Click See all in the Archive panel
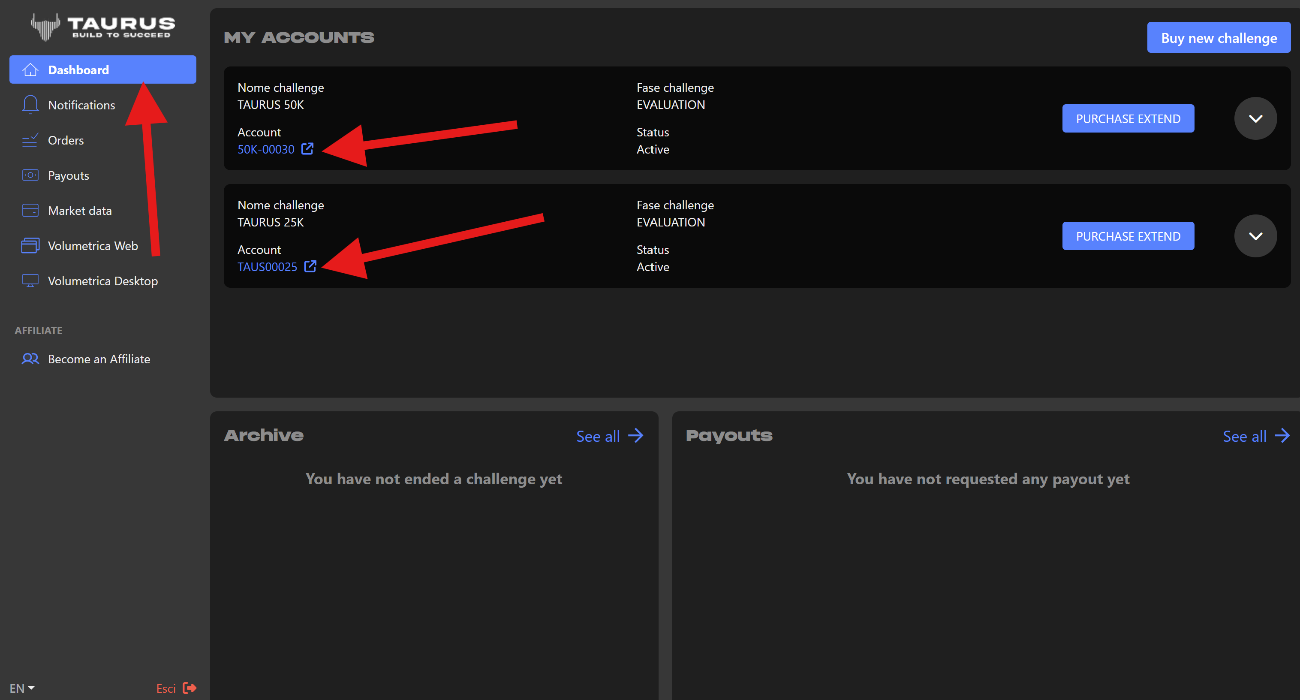 pyautogui.click(x=598, y=436)
